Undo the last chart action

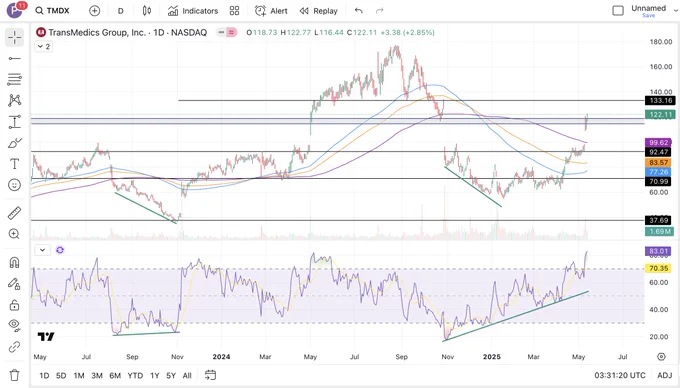[x=359, y=11]
